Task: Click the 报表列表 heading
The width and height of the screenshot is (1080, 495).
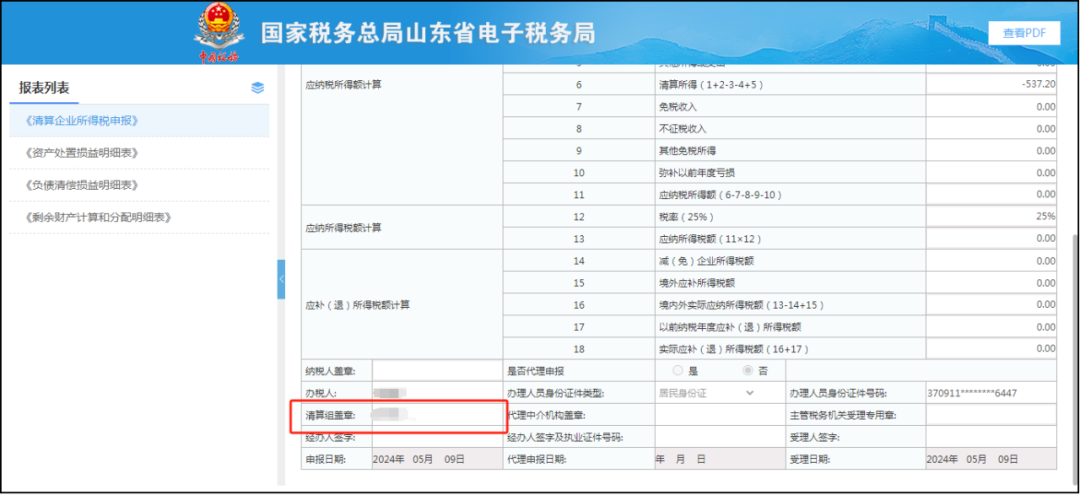Action: point(45,88)
